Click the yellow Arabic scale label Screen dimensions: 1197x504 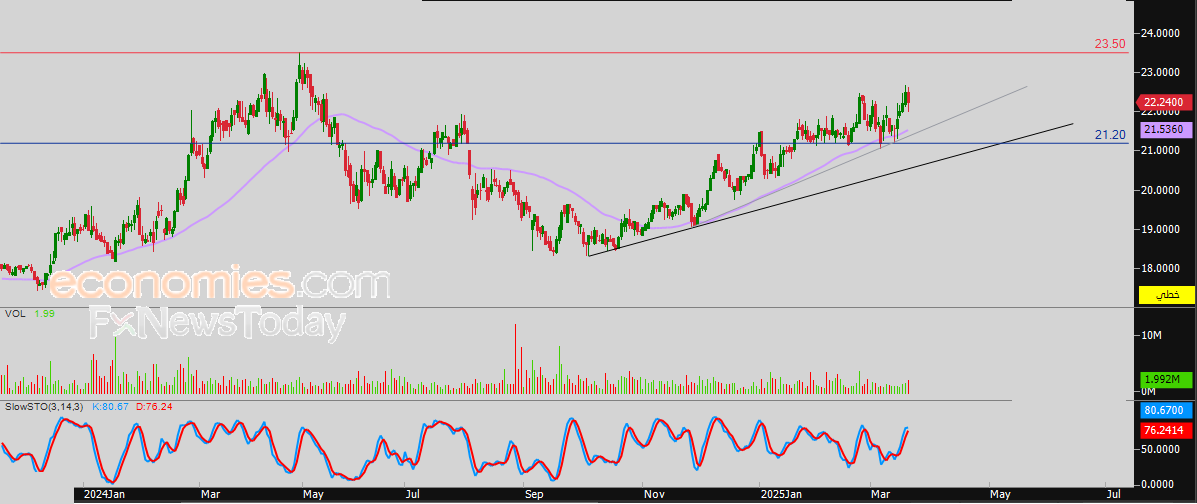1165,295
